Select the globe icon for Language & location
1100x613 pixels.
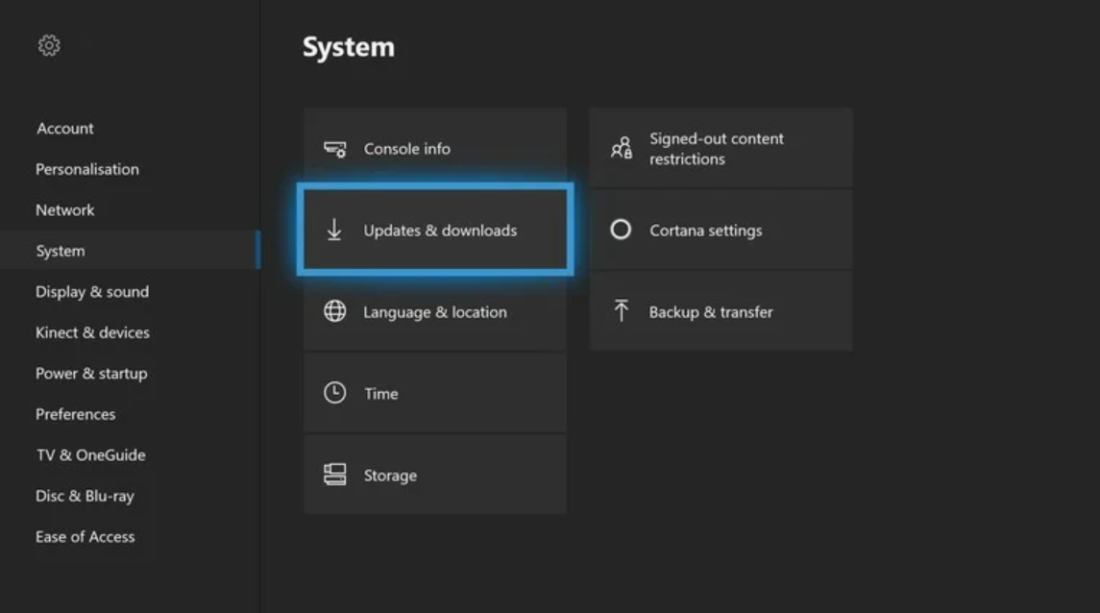[336, 311]
